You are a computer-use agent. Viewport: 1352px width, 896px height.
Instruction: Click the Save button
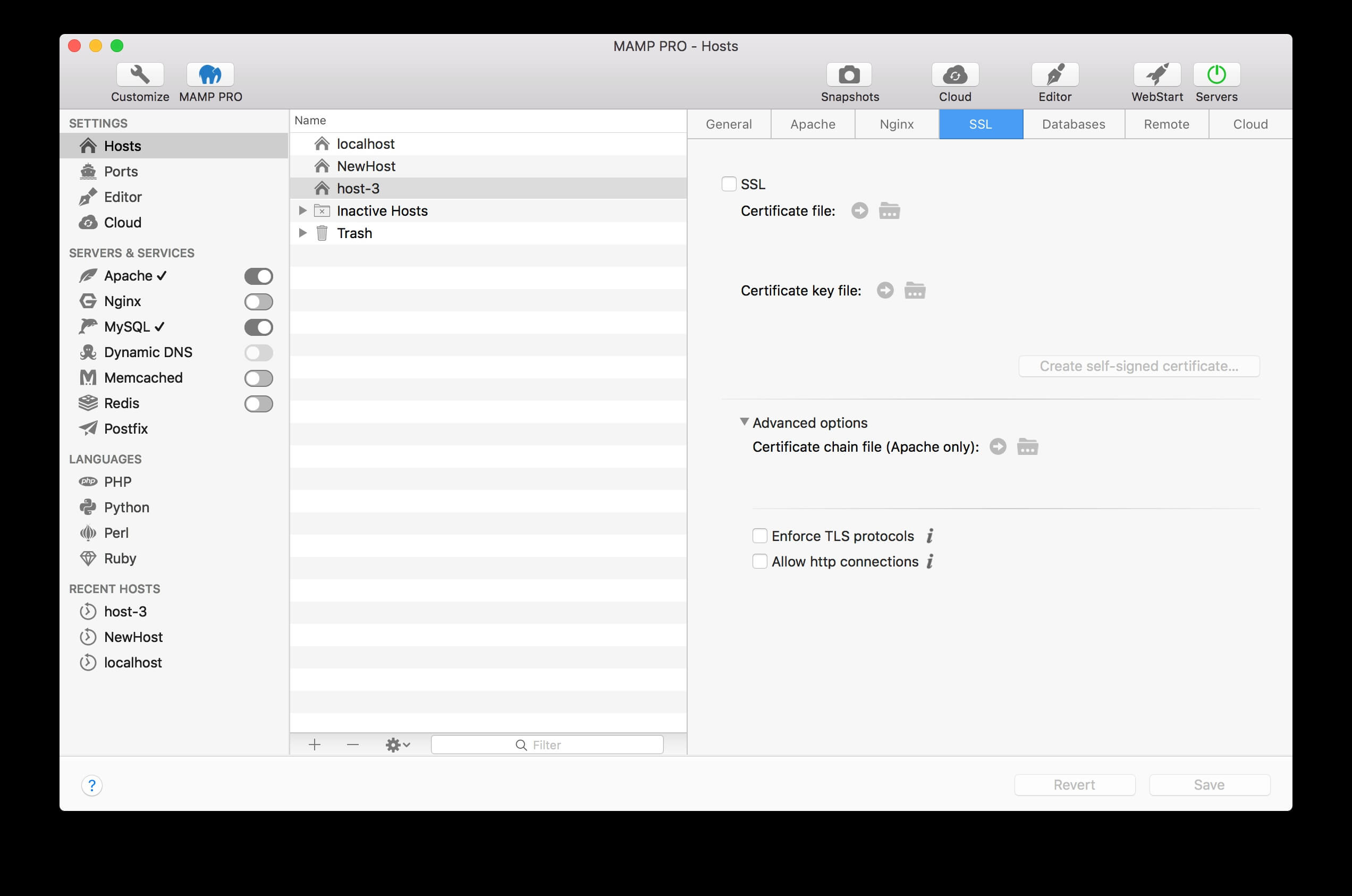pos(1210,785)
